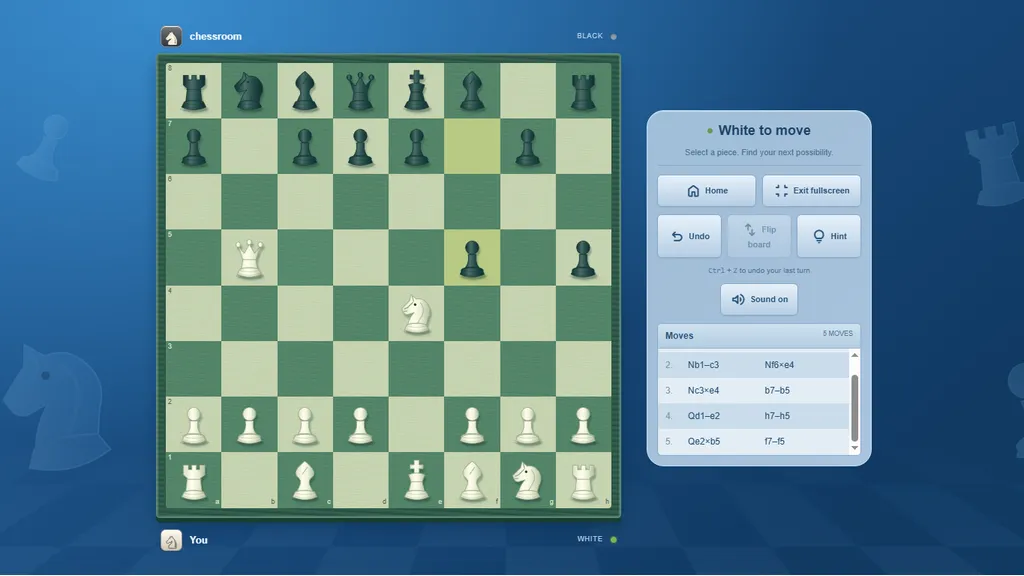Select the white knight on g1

point(528,480)
